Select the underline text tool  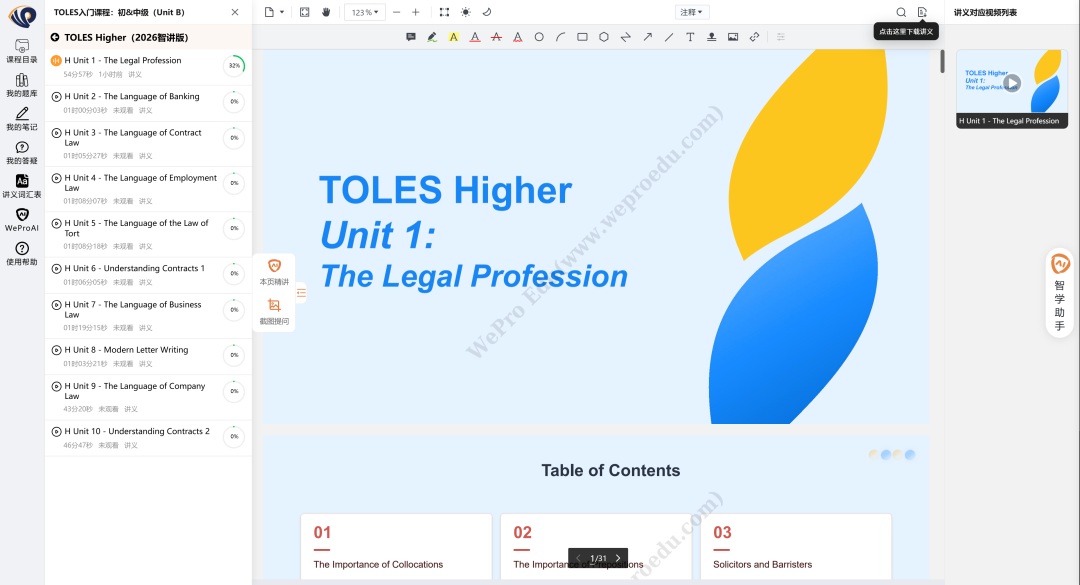pos(475,37)
